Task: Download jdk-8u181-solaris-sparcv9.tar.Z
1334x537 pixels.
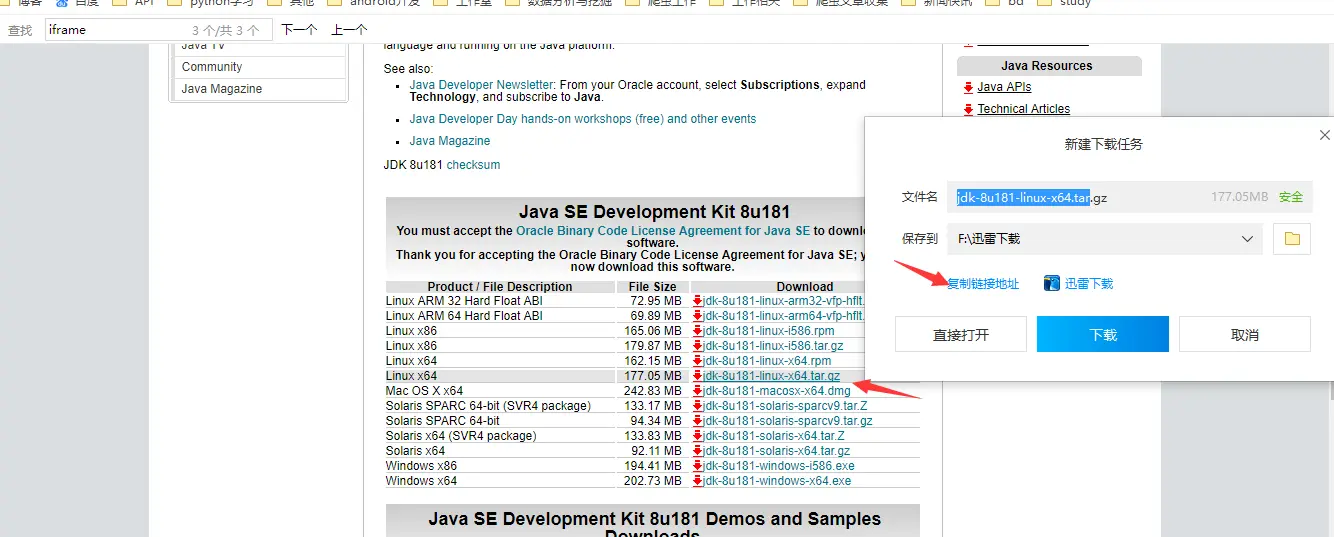Action: click(785, 406)
